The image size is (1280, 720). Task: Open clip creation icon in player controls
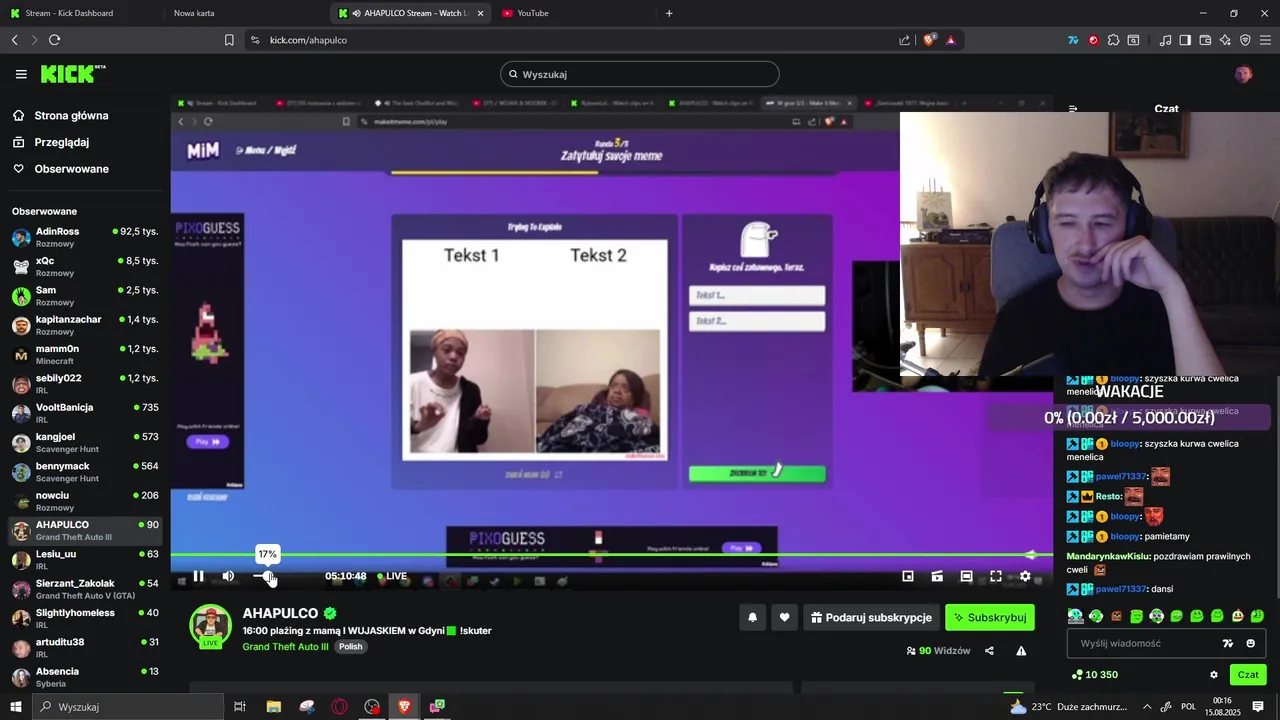[x=937, y=576]
